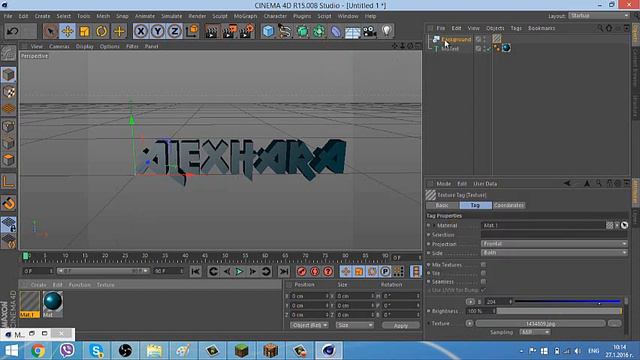Open the Object (Rel) coordinate dropdown

[x=309, y=325]
